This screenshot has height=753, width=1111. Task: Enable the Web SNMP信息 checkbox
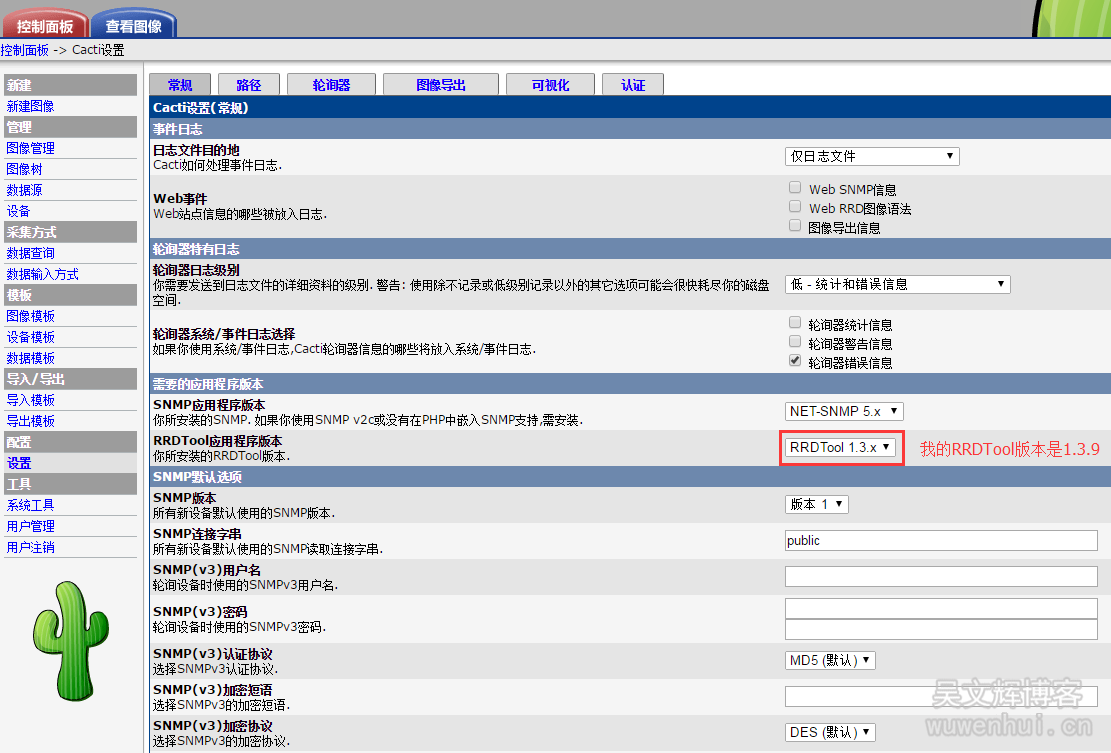click(795, 188)
